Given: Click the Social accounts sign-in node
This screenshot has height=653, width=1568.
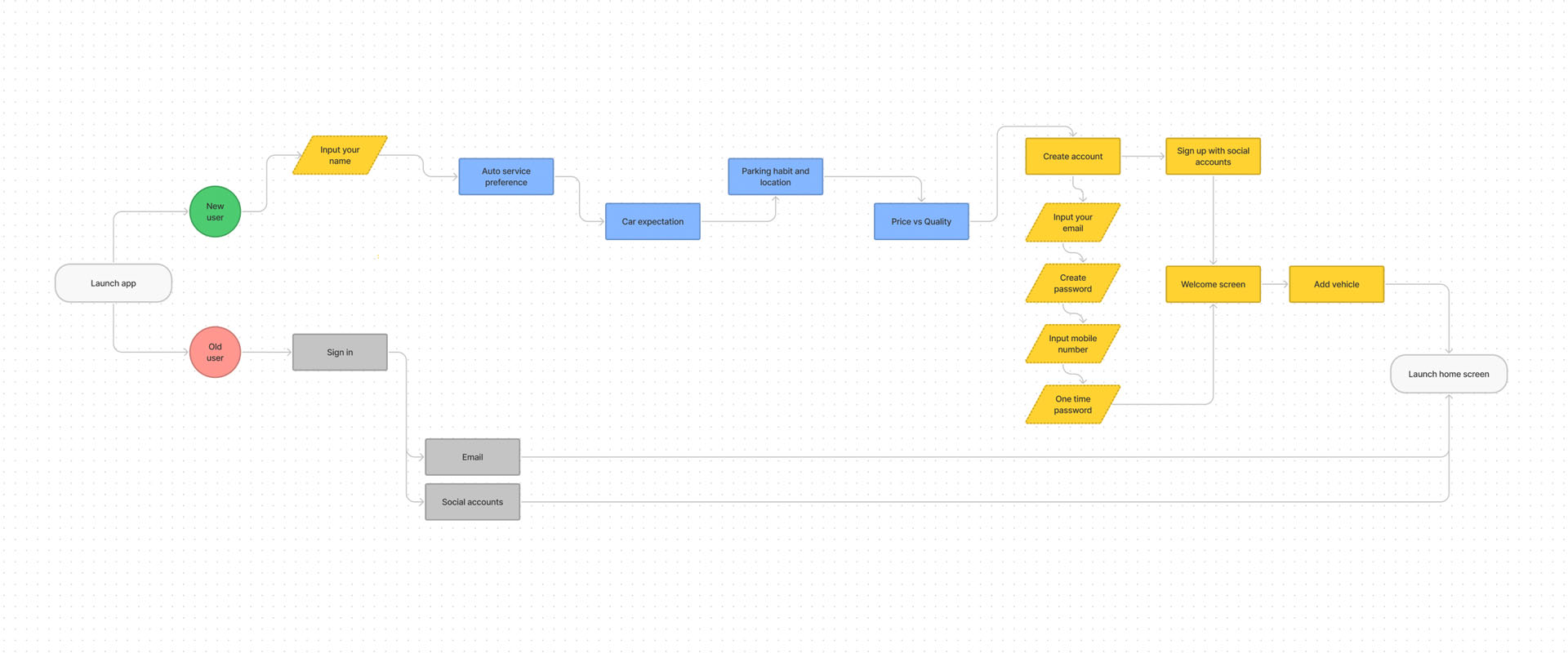Looking at the screenshot, I should tap(472, 502).
